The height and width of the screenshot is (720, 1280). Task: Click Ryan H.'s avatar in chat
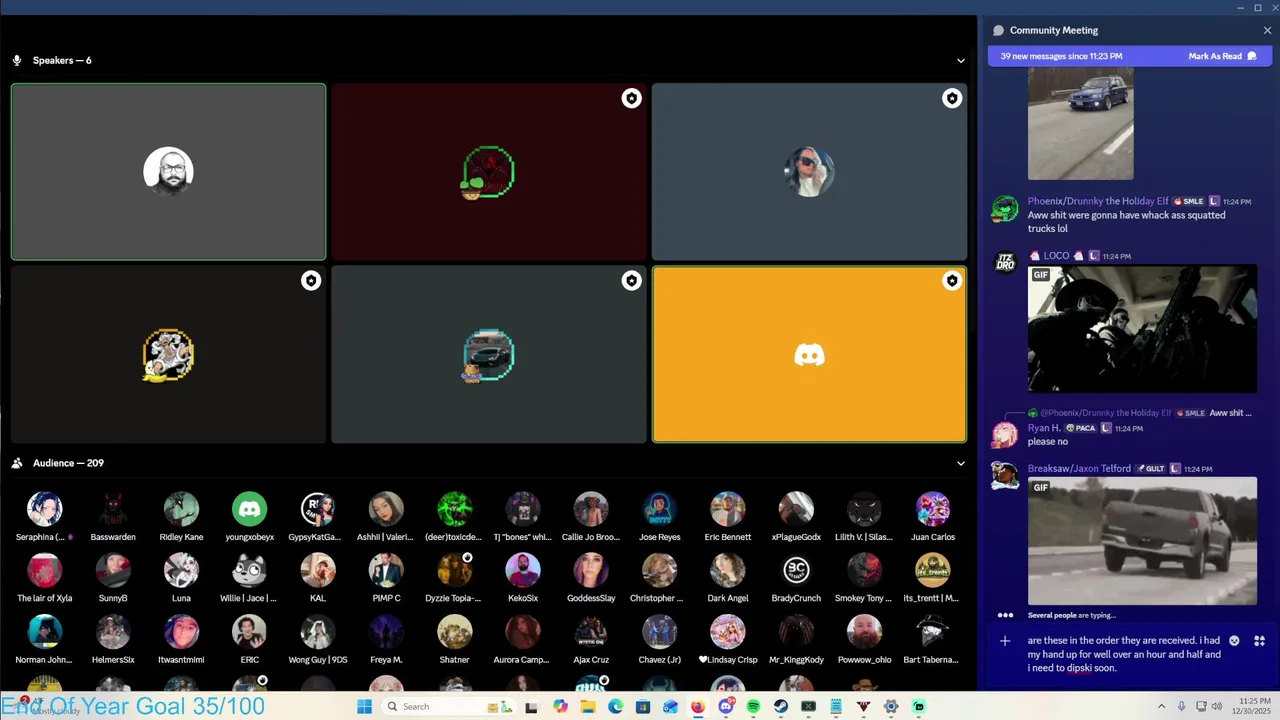tap(1005, 435)
